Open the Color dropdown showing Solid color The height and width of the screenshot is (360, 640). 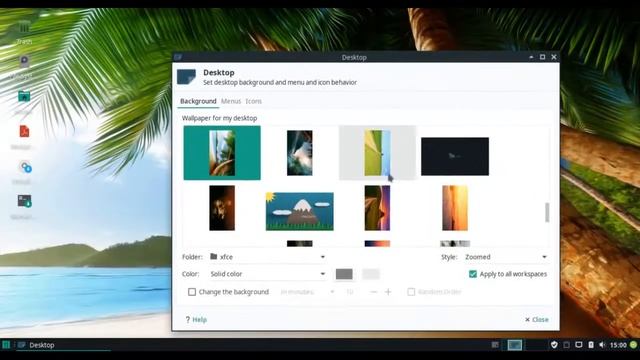267,274
